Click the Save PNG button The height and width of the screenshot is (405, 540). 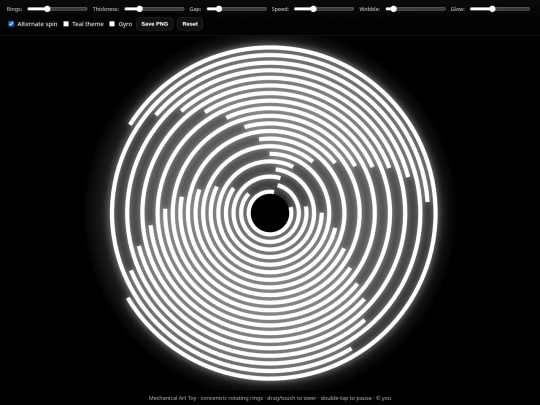tap(155, 24)
